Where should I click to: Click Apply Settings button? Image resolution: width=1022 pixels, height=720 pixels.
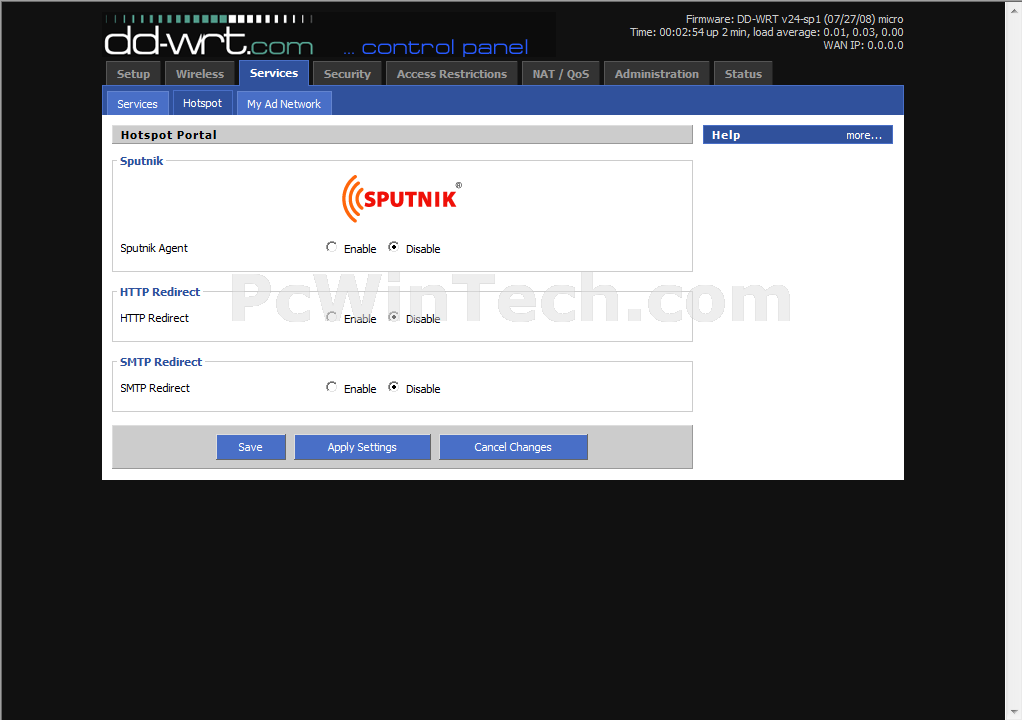point(362,447)
